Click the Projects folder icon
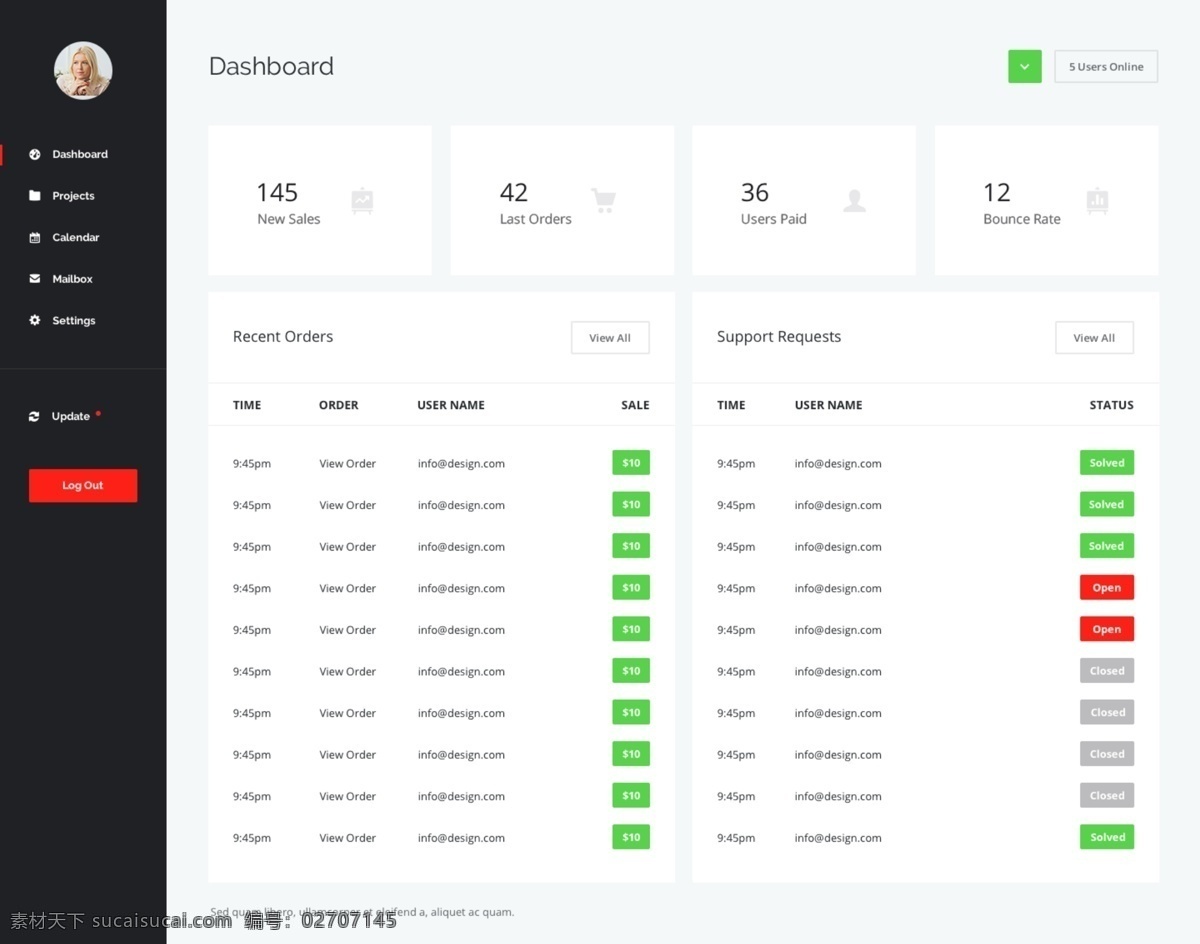 (x=35, y=196)
